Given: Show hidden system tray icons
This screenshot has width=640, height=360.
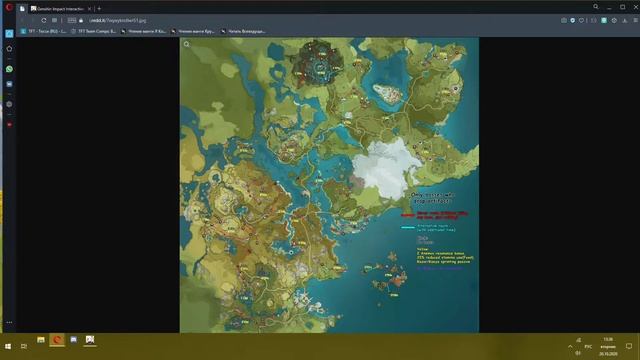Looking at the screenshot, I should point(570,347).
